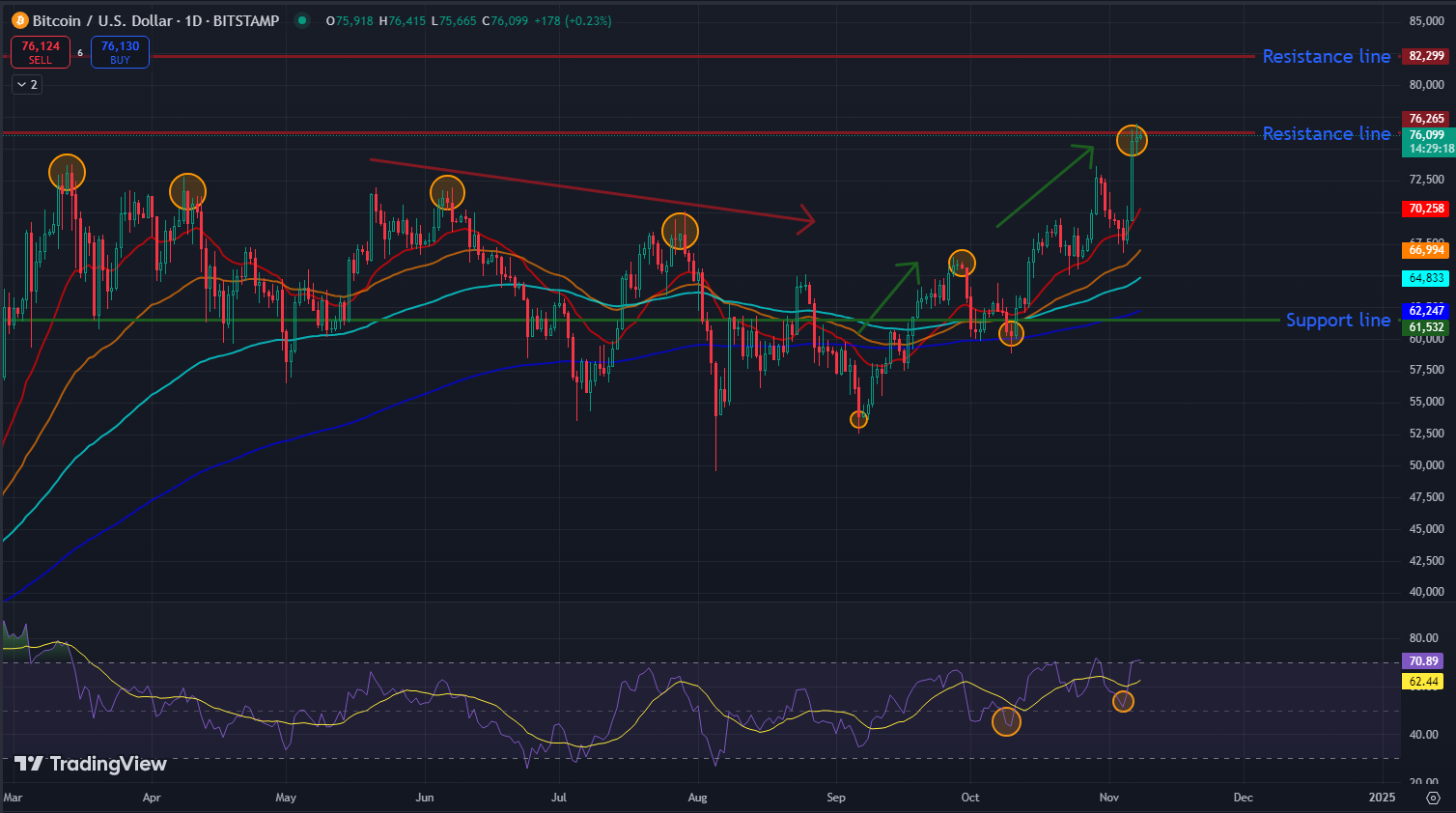Select the October orange circle in RSI panel
Image resolution: width=1456 pixels, height=813 pixels.
1006,721
